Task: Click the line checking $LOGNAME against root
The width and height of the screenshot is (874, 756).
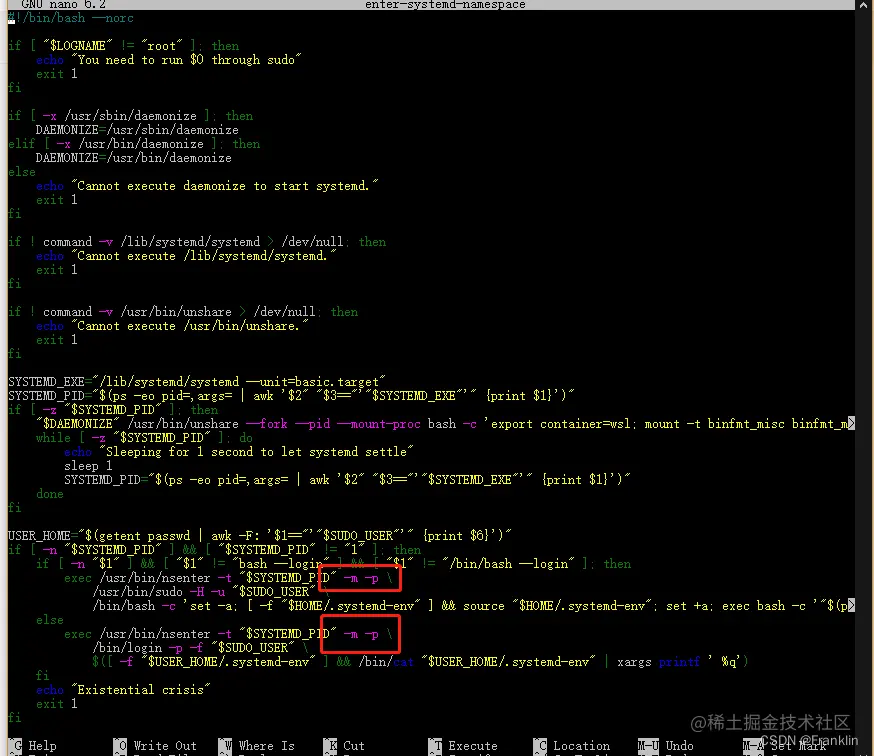Action: click(124, 46)
